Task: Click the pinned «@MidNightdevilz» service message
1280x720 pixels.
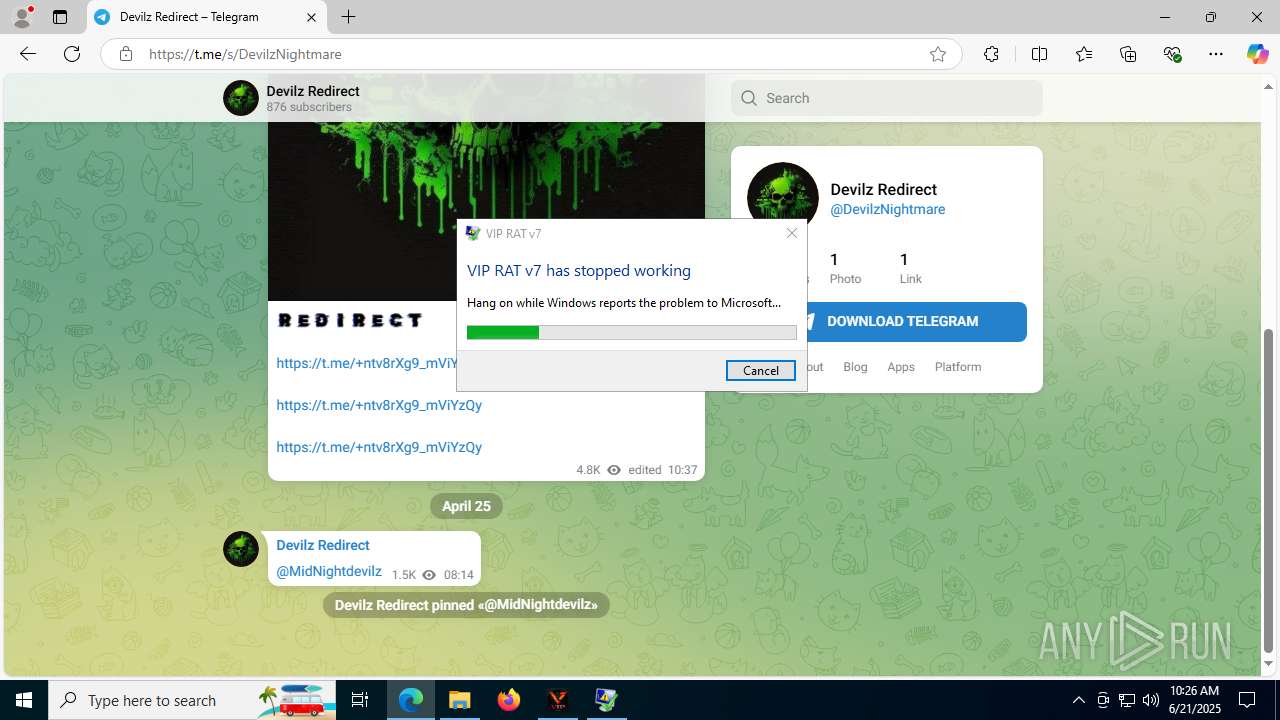Action: (466, 605)
